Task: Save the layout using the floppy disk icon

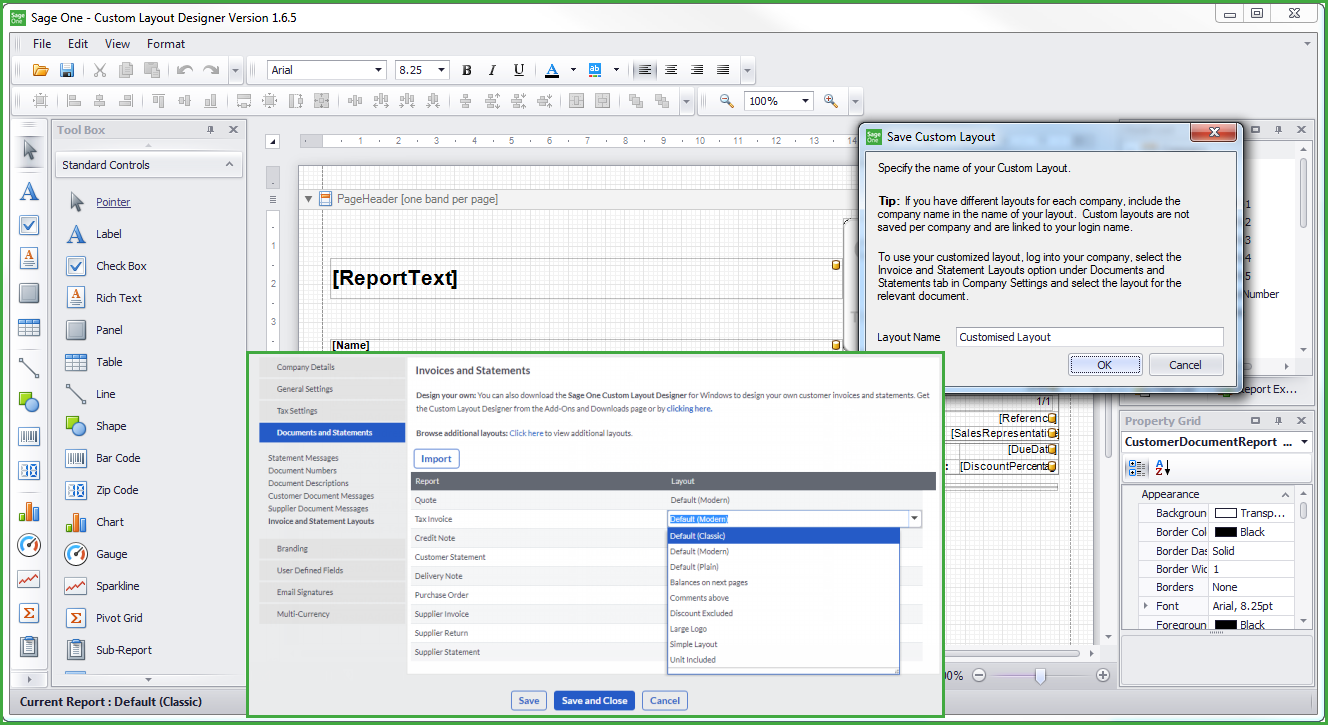Action: point(67,70)
